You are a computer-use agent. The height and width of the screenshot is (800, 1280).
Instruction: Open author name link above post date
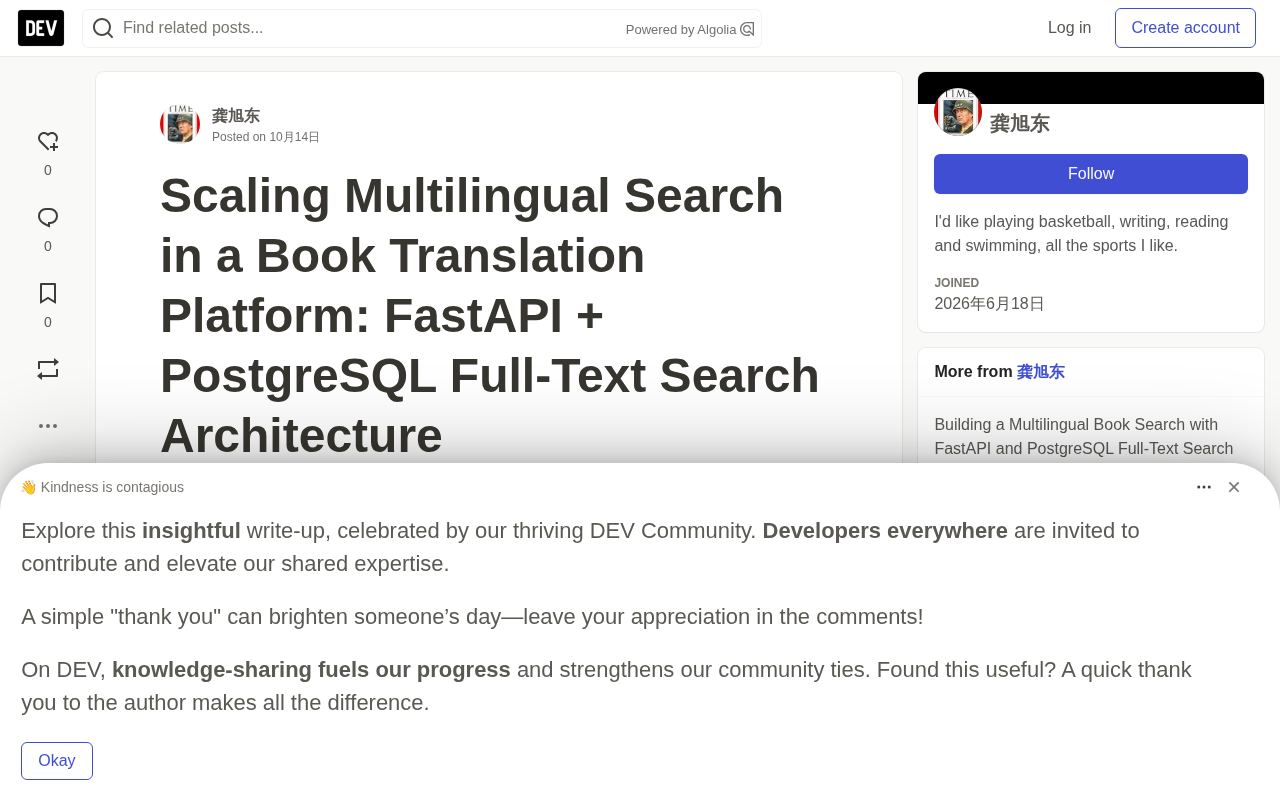[236, 116]
